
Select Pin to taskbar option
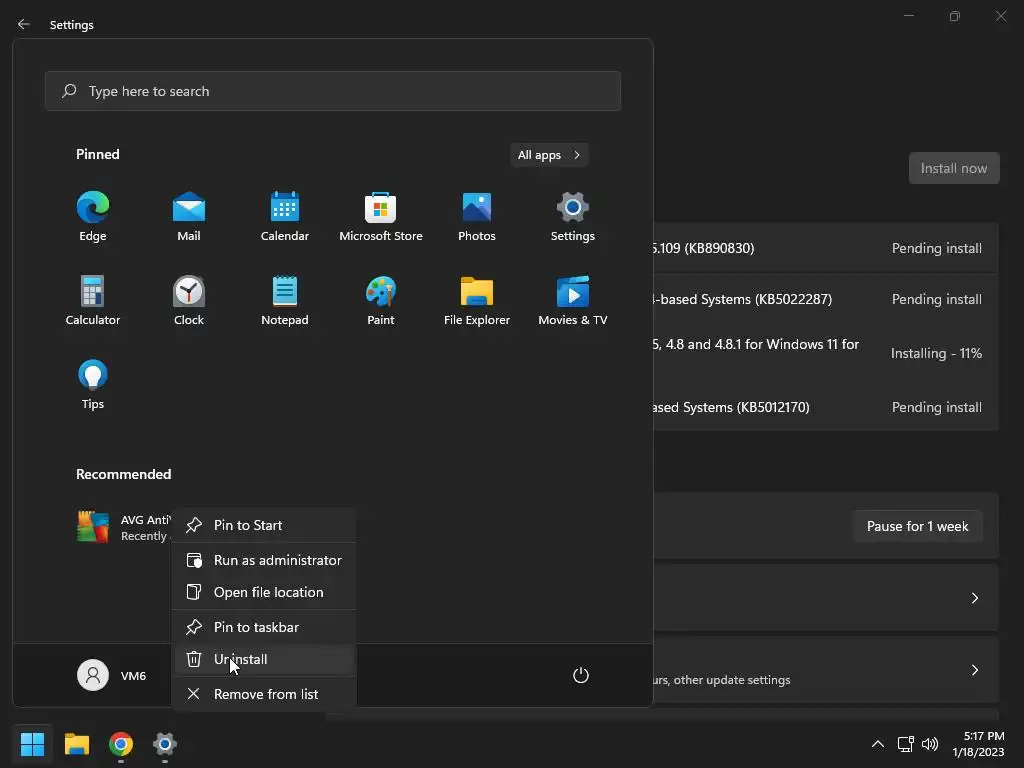click(264, 627)
